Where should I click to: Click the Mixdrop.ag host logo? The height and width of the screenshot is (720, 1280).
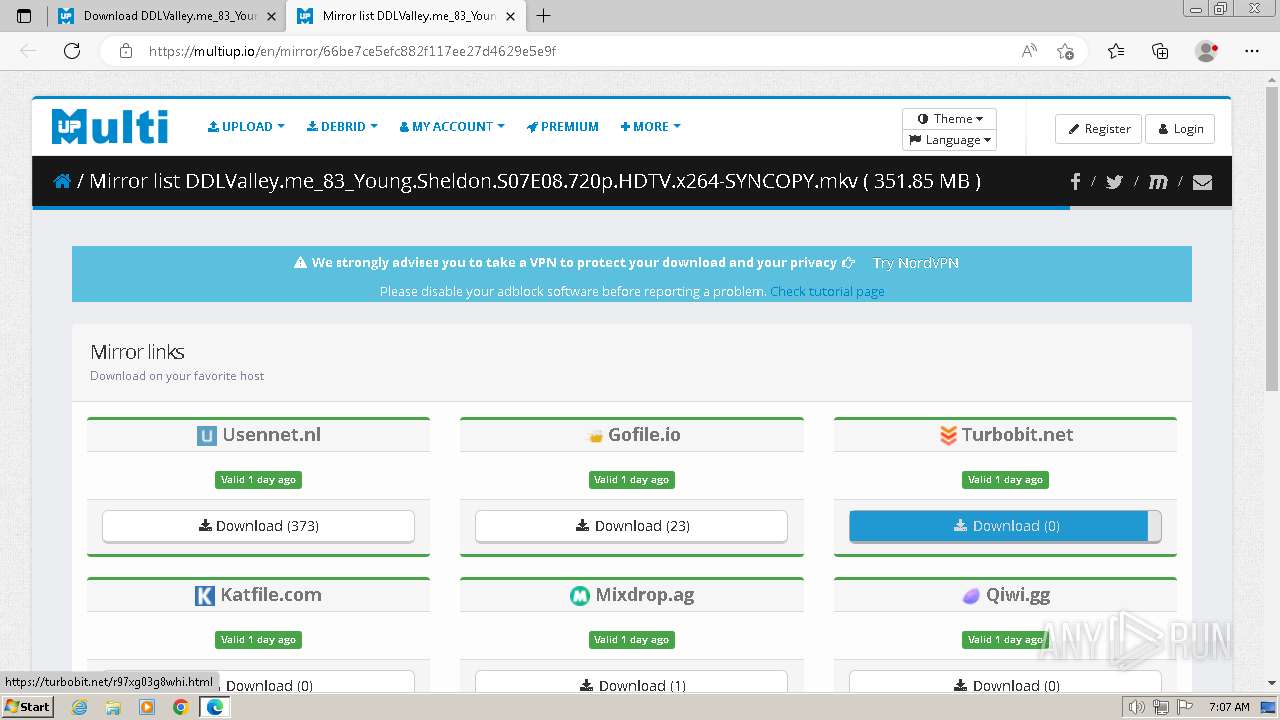tap(579, 595)
